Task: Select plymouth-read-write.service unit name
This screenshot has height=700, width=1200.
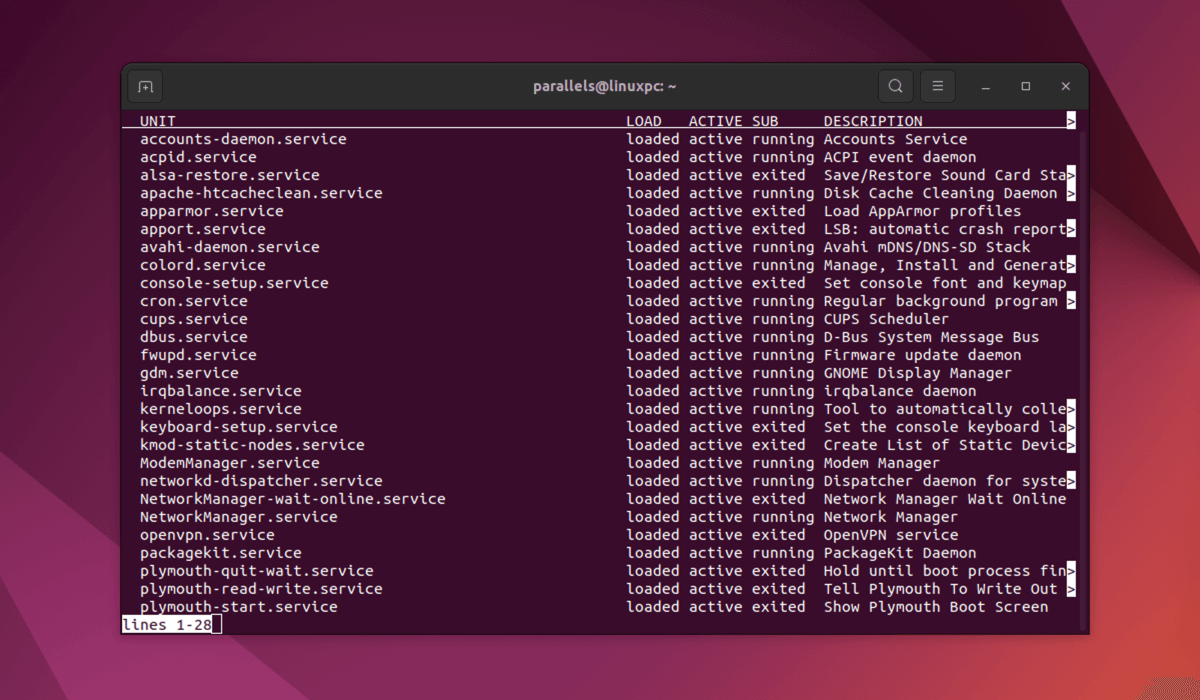Action: pos(261,589)
